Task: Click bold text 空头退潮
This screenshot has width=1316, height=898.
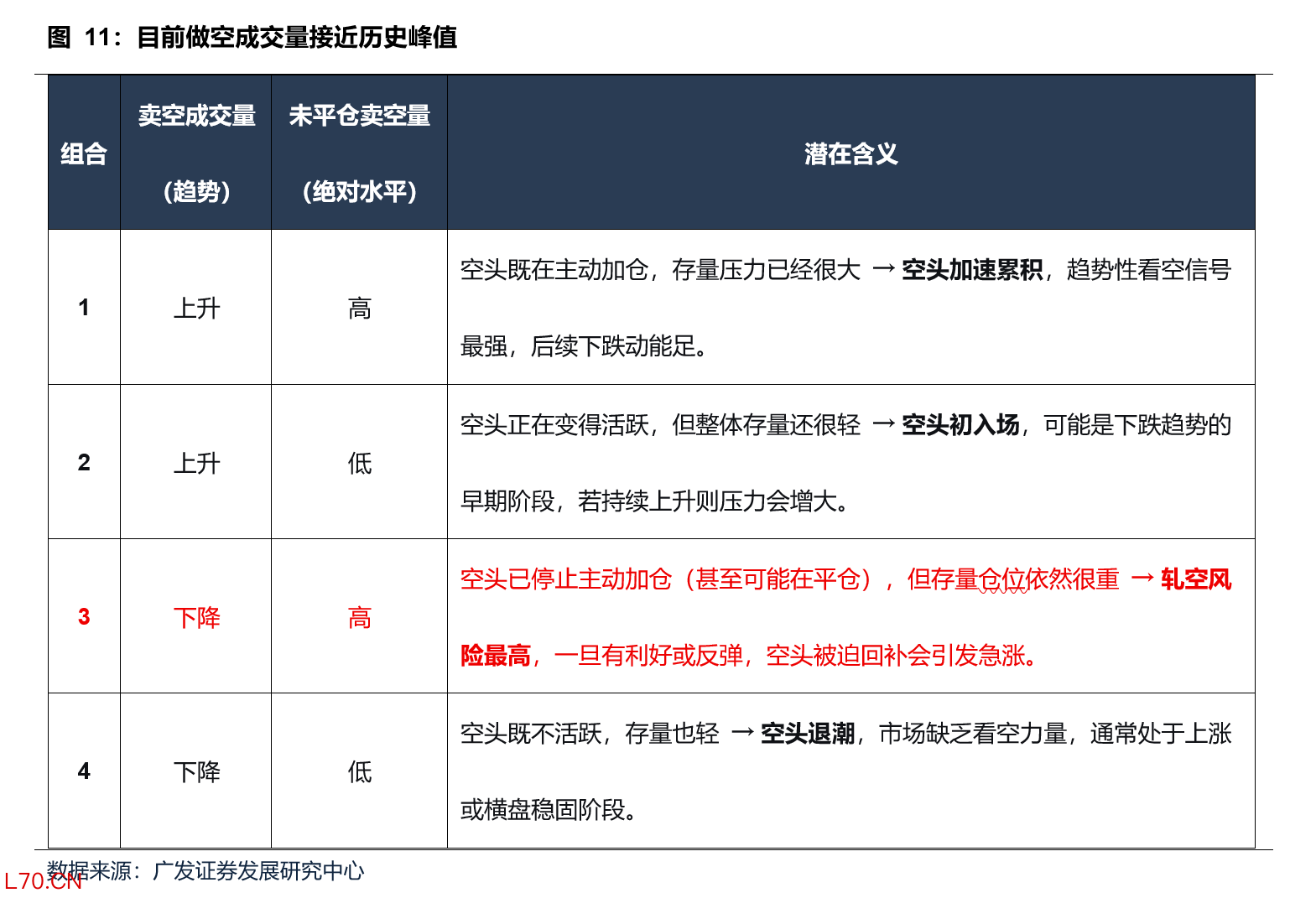Action: point(808,734)
